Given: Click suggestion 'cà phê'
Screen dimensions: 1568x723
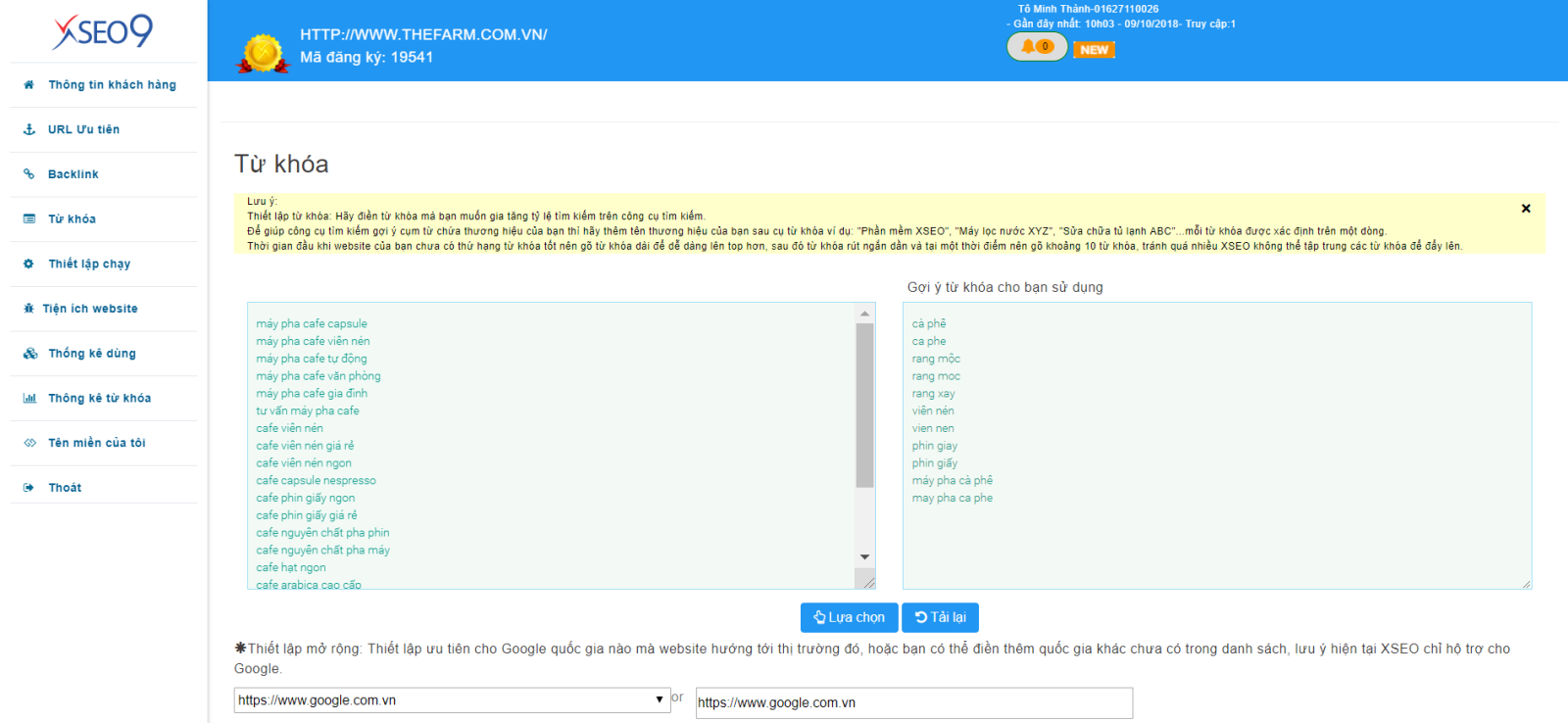Looking at the screenshot, I should (929, 323).
